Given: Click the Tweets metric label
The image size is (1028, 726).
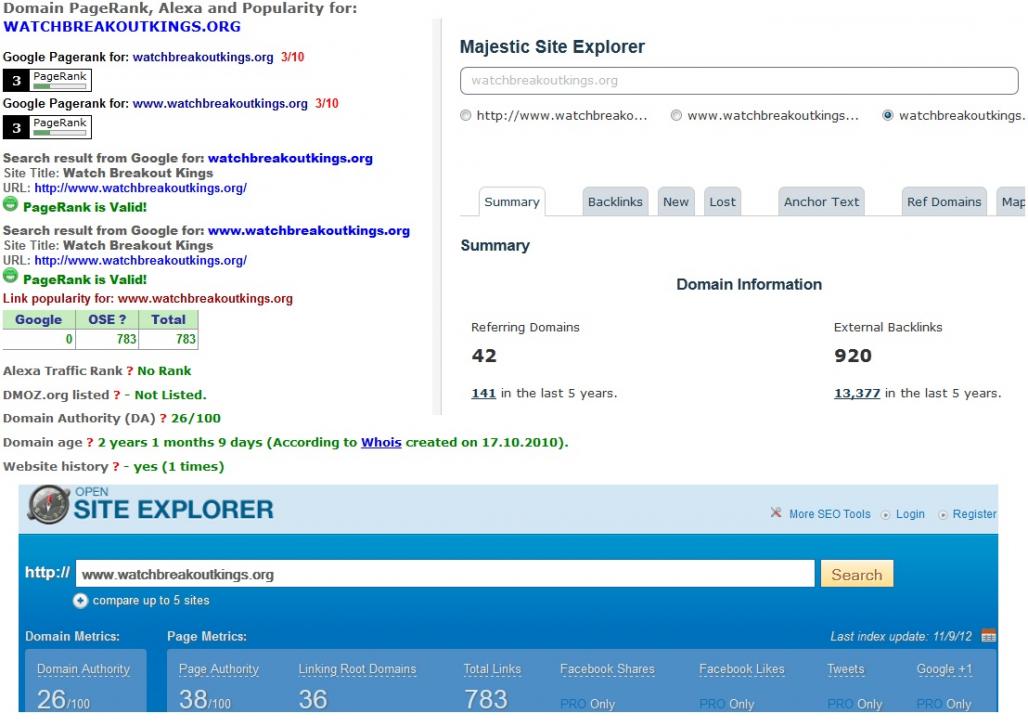Looking at the screenshot, I should 846,669.
